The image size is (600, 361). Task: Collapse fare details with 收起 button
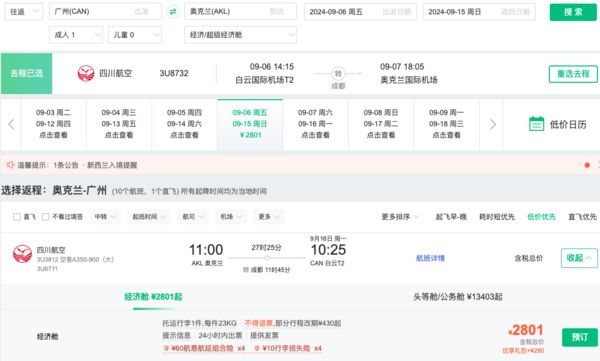(x=579, y=258)
